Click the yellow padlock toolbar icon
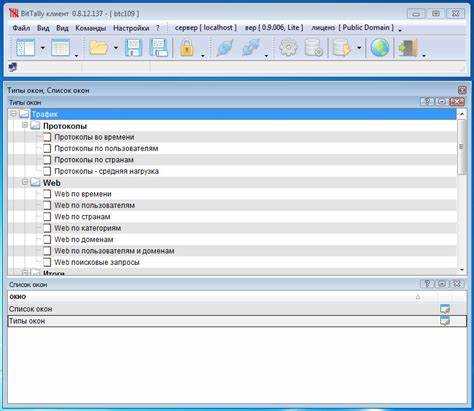This screenshot has width=474, height=411. pos(187,48)
